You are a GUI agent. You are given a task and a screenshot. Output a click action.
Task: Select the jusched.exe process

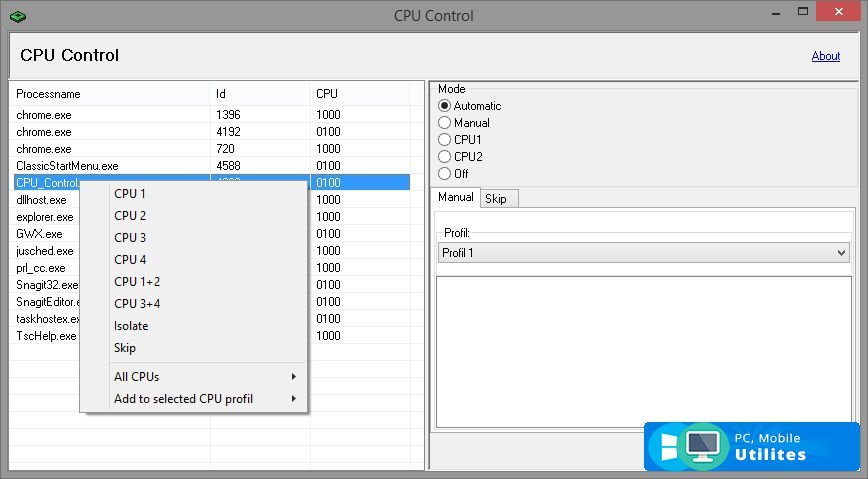45,251
